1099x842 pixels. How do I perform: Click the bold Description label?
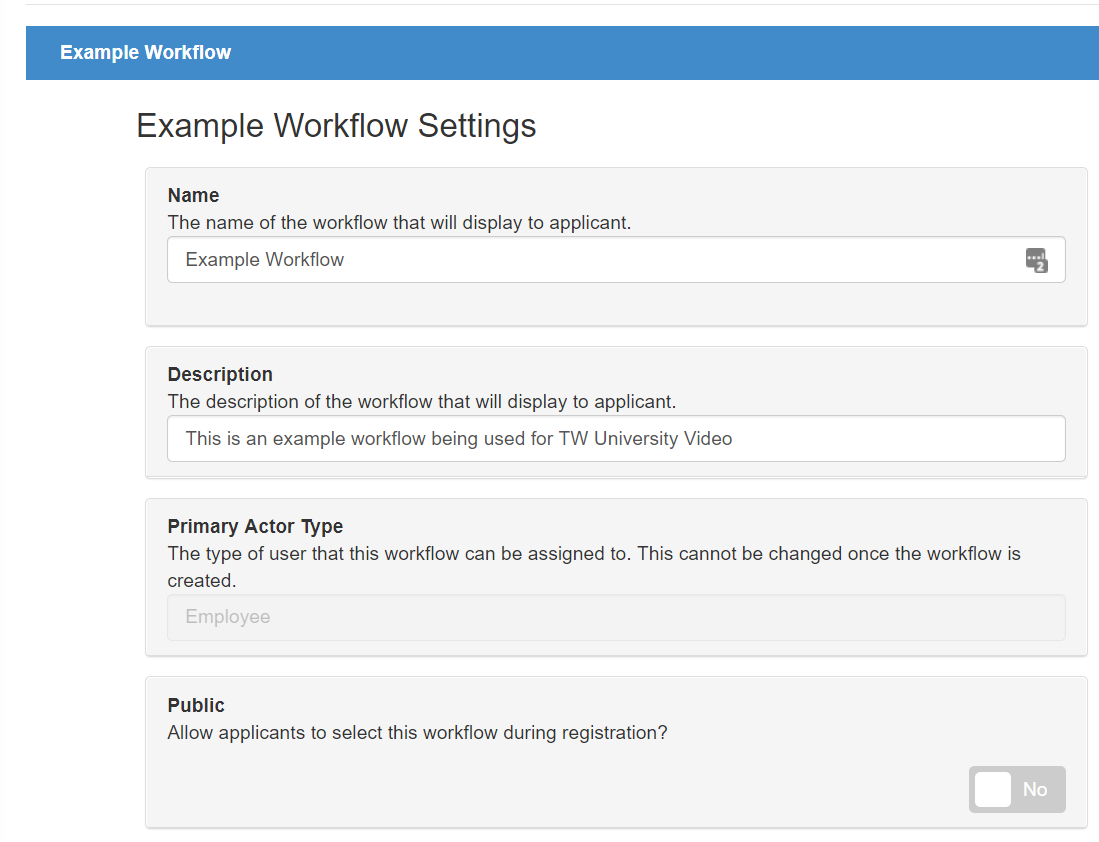(220, 374)
